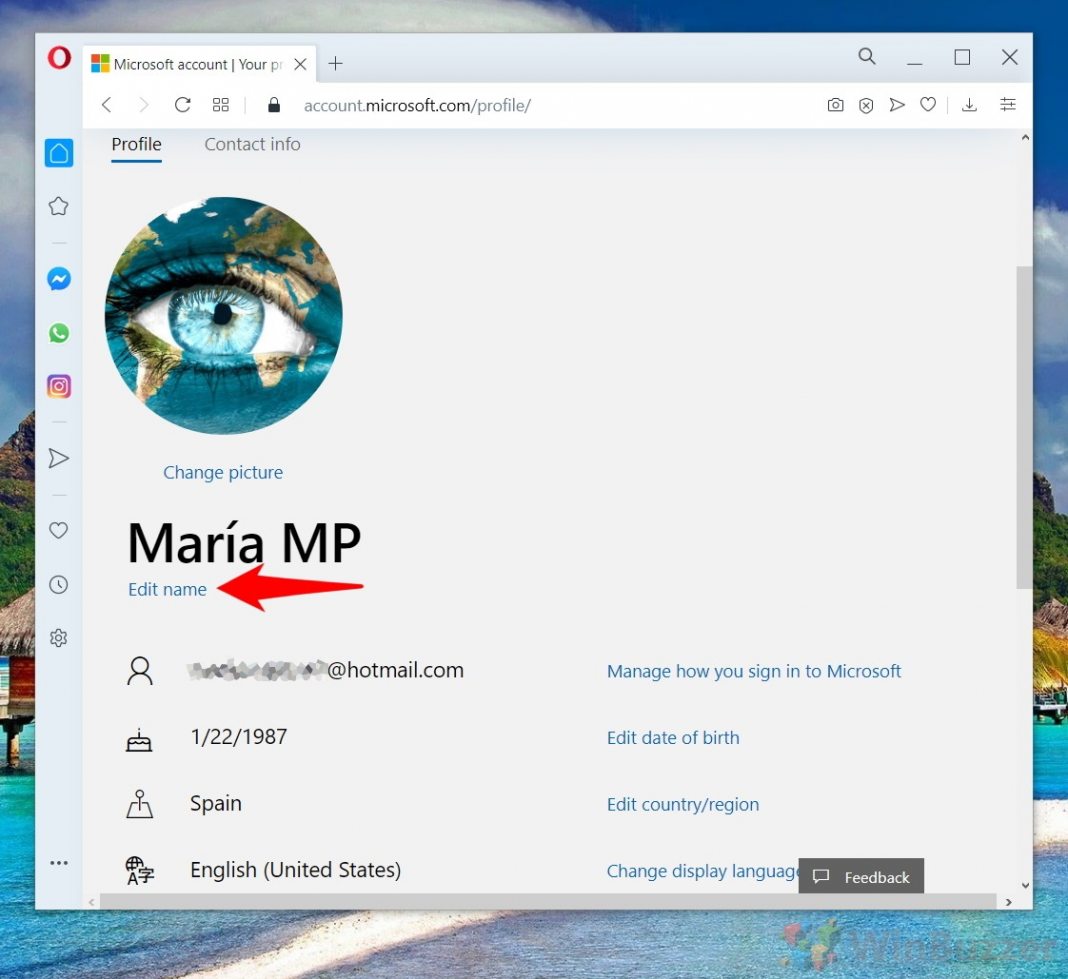Open the downloads icon in the toolbar
Screen dimensions: 1068x979
point(968,104)
